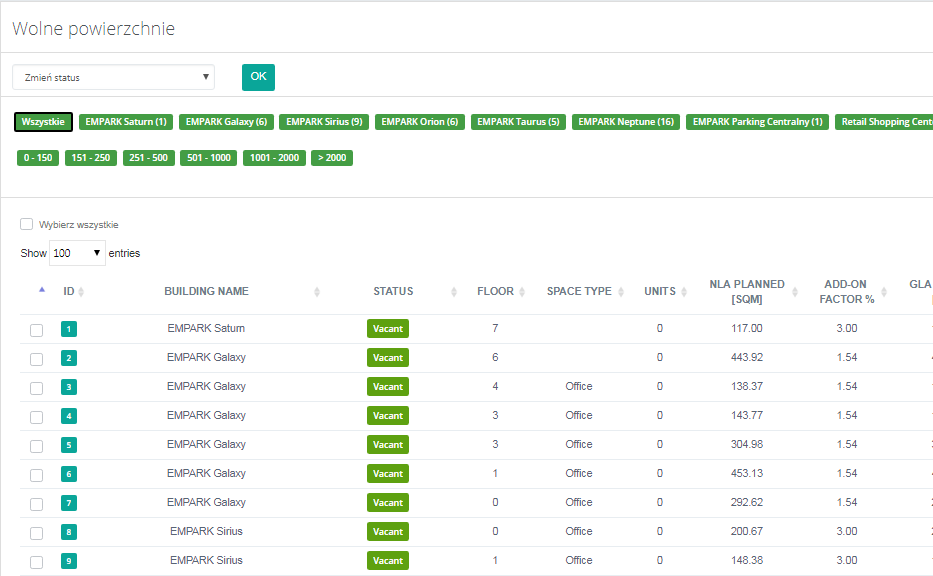Tick the checkbox for row ID 7
This screenshot has width=933, height=576.
[x=36, y=505]
